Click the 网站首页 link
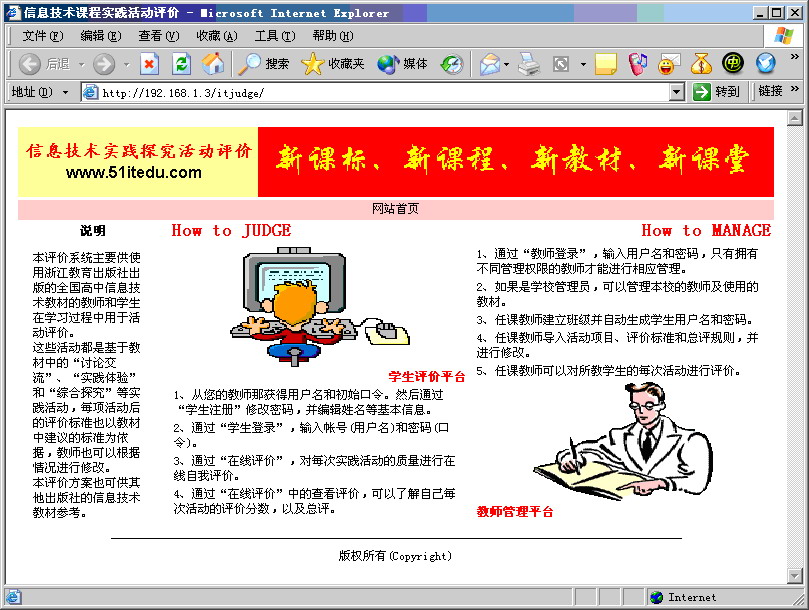Viewport: 809px width, 610px height. coord(395,209)
